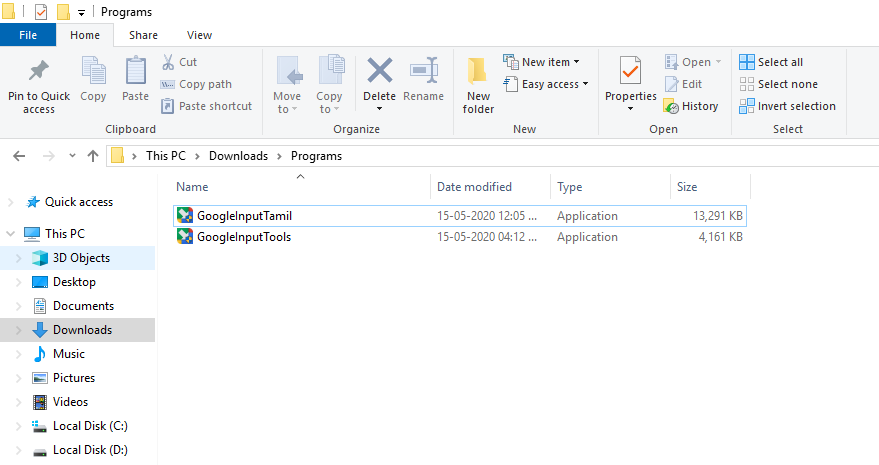The height and width of the screenshot is (465, 879).
Task: Open the Properties dropdown arrow
Action: click(630, 108)
